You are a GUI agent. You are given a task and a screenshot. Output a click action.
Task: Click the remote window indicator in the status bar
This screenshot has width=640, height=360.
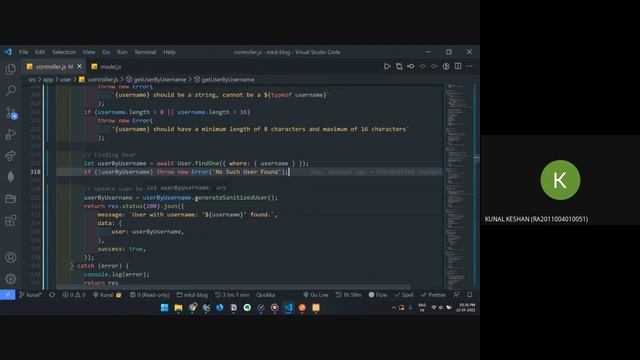click(7, 295)
